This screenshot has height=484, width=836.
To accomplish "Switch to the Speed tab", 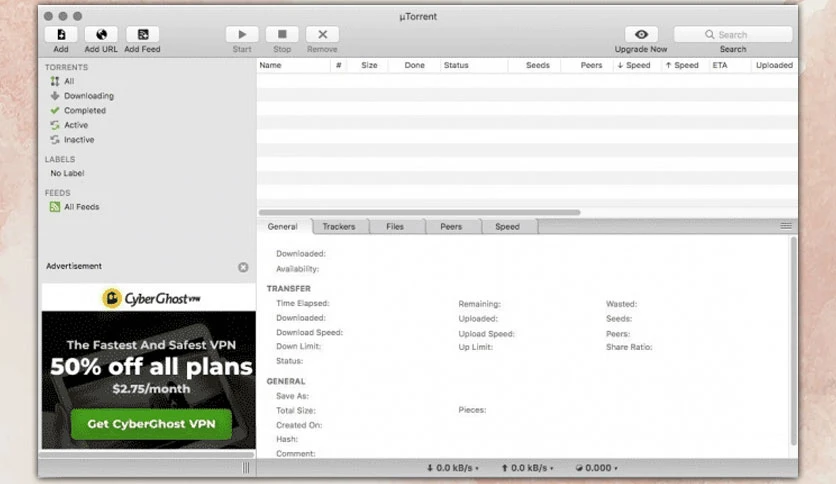I will 507,227.
